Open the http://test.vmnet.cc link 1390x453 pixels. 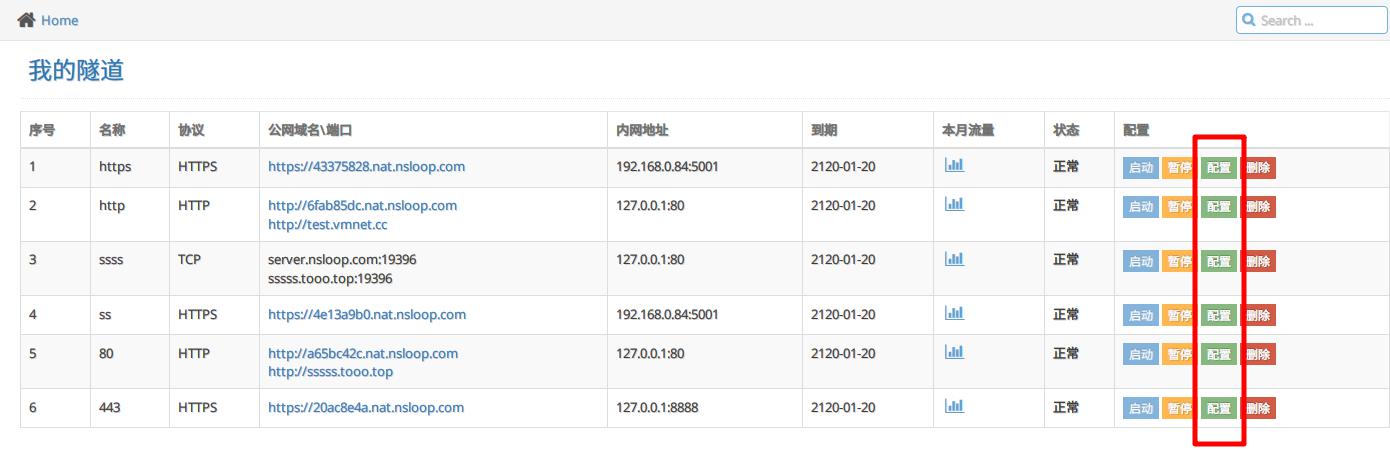coord(327,224)
